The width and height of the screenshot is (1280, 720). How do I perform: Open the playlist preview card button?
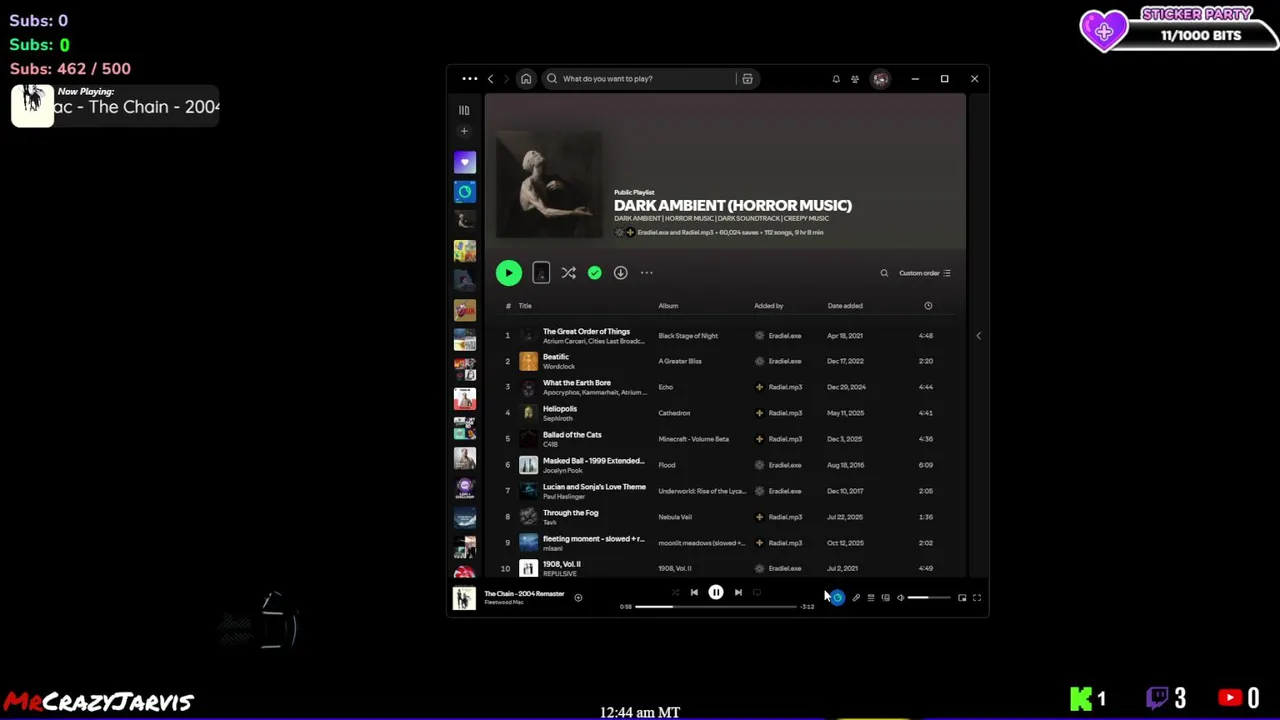(x=541, y=273)
